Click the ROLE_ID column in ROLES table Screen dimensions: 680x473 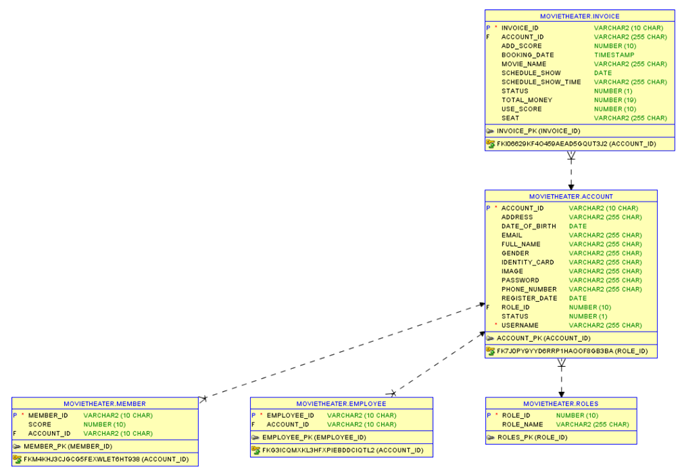pyautogui.click(x=516, y=416)
